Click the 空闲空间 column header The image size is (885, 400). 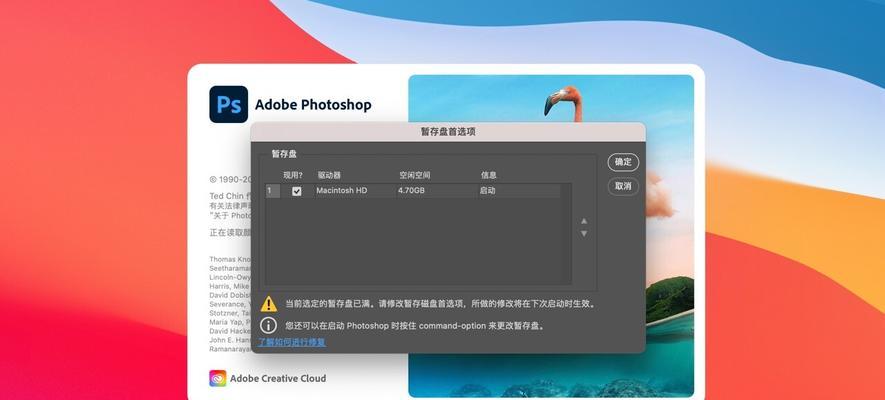pos(415,175)
